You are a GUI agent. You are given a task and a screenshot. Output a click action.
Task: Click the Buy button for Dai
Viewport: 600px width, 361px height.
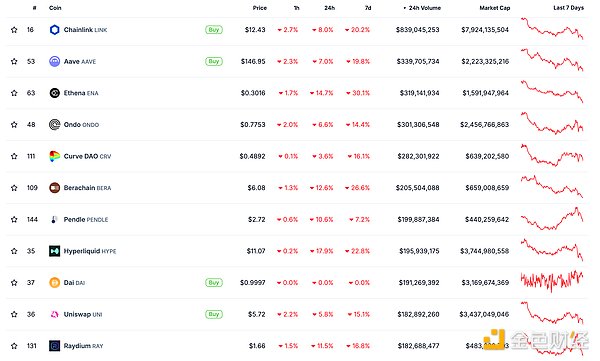[x=214, y=283]
